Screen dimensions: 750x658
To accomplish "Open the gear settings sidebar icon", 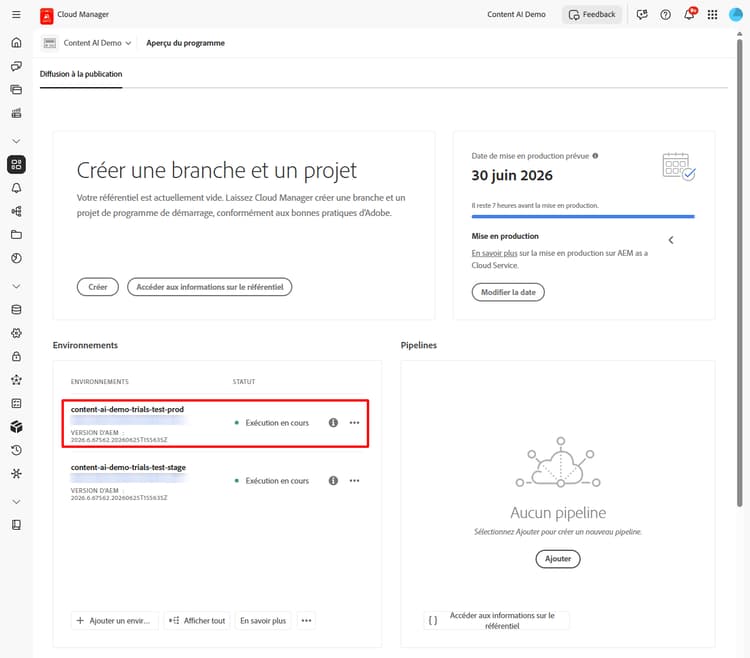I will click(x=16, y=333).
